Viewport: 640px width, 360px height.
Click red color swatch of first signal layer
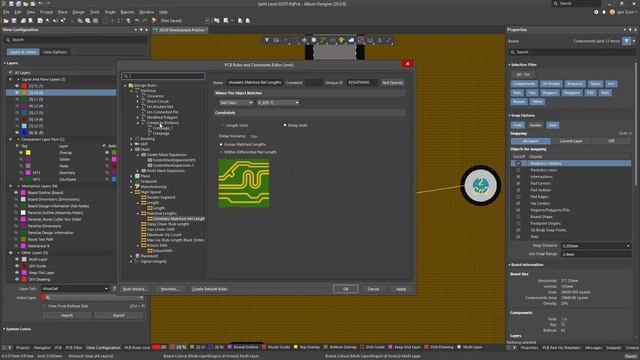24,86
